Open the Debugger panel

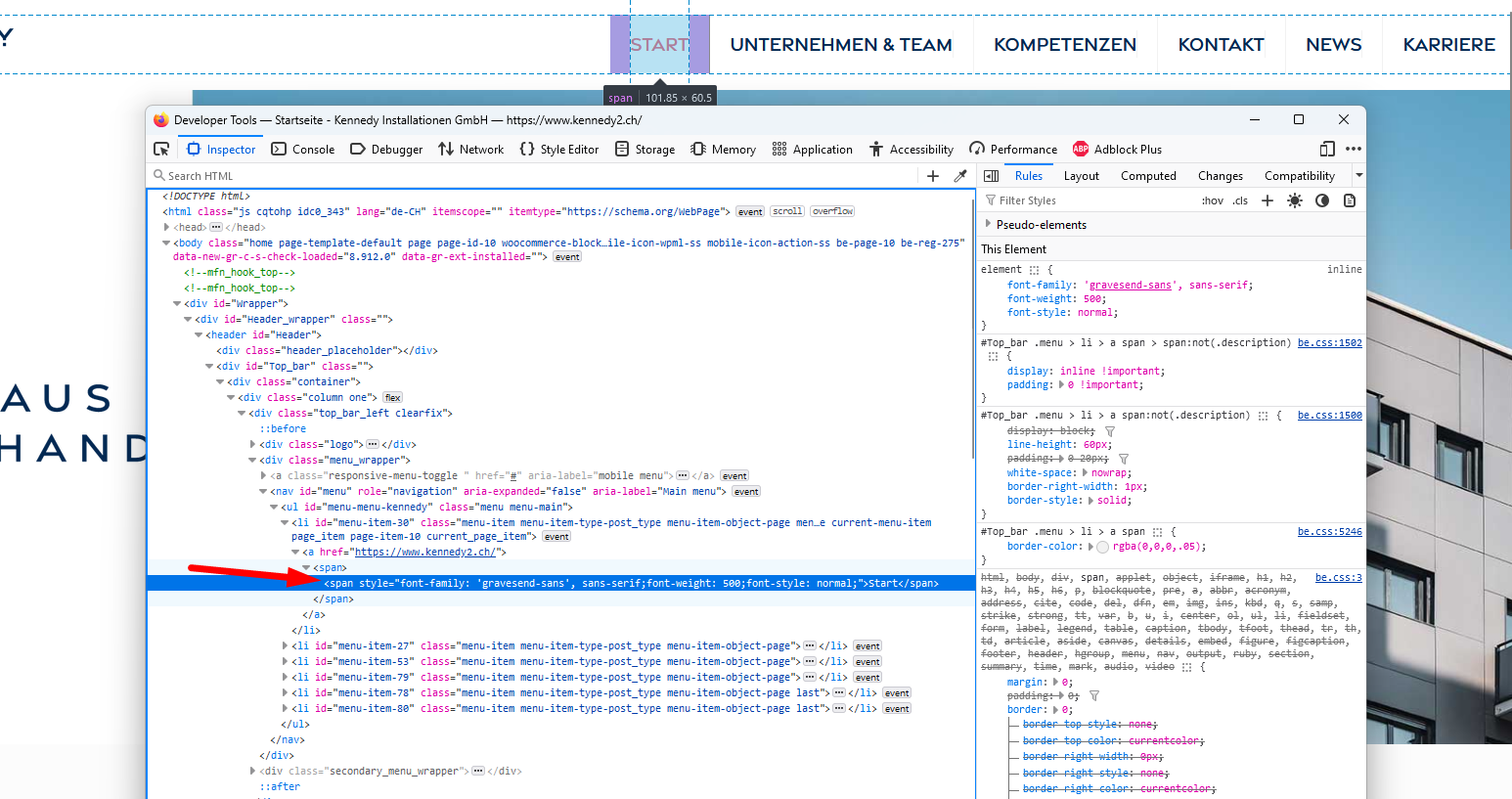386,149
